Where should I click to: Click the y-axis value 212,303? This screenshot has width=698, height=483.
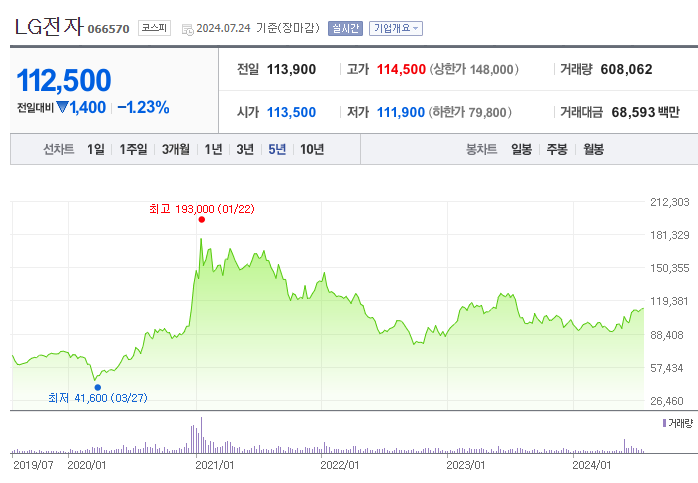[670, 202]
